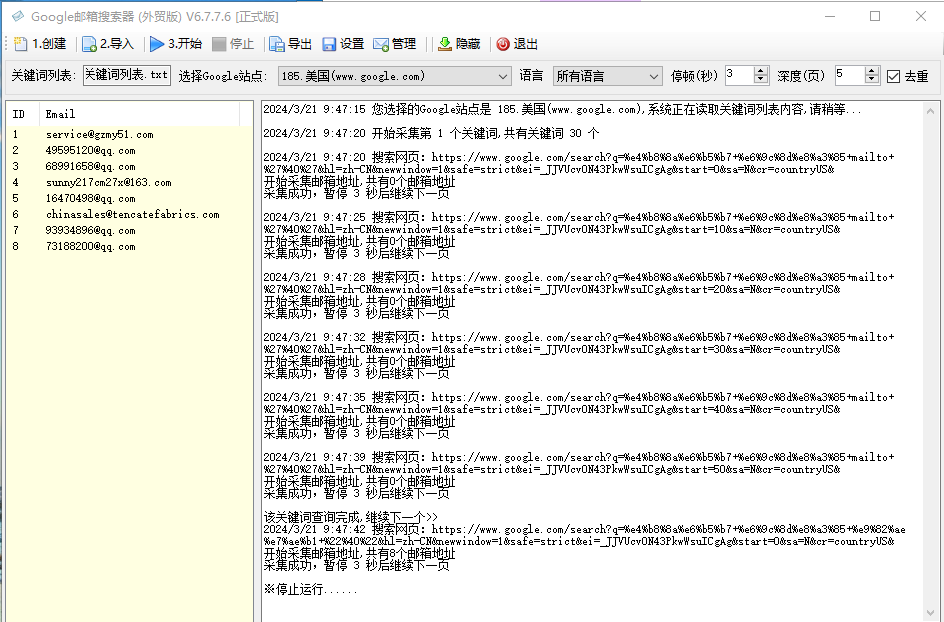Start collection with 3.开始 button
This screenshot has width=944, height=622.
[175, 44]
